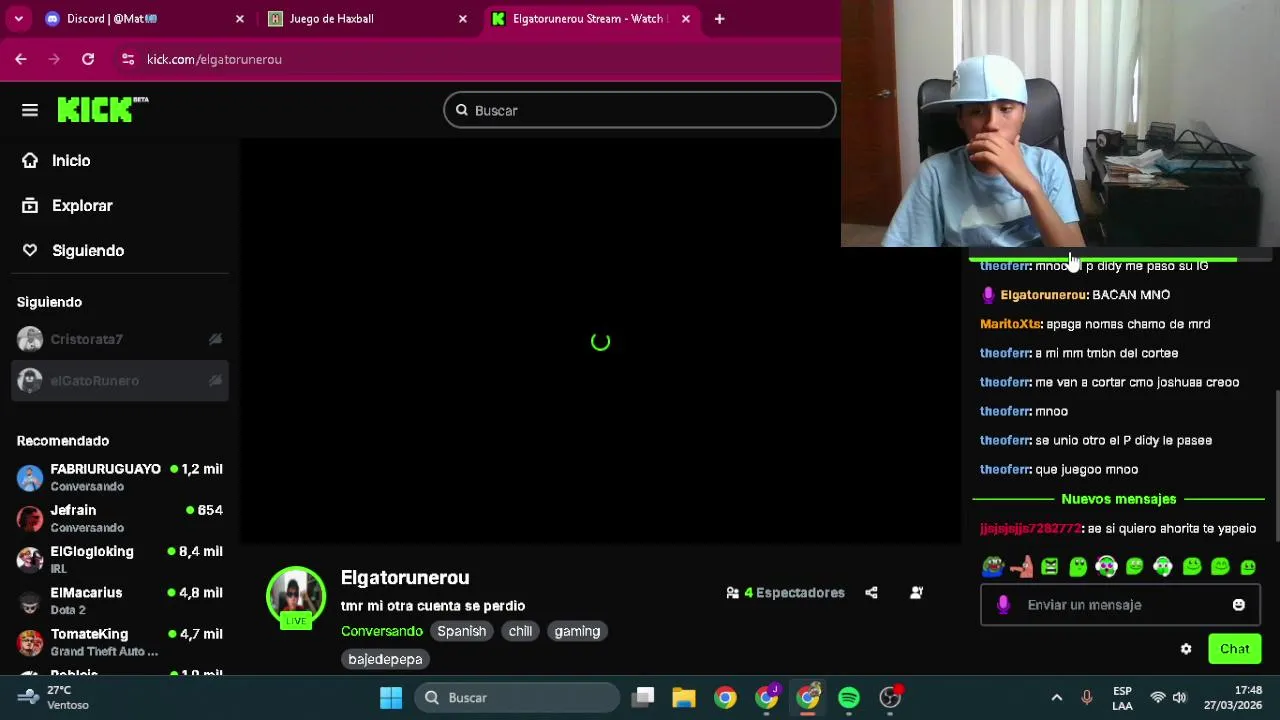Screen dimensions: 1280x720
Task: Open chat settings gear
Action: pyautogui.click(x=1186, y=649)
